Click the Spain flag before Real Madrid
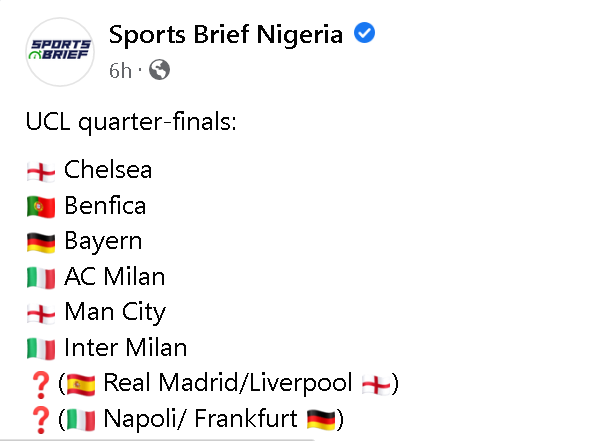Image resolution: width=610 pixels, height=441 pixels. click(x=81, y=384)
